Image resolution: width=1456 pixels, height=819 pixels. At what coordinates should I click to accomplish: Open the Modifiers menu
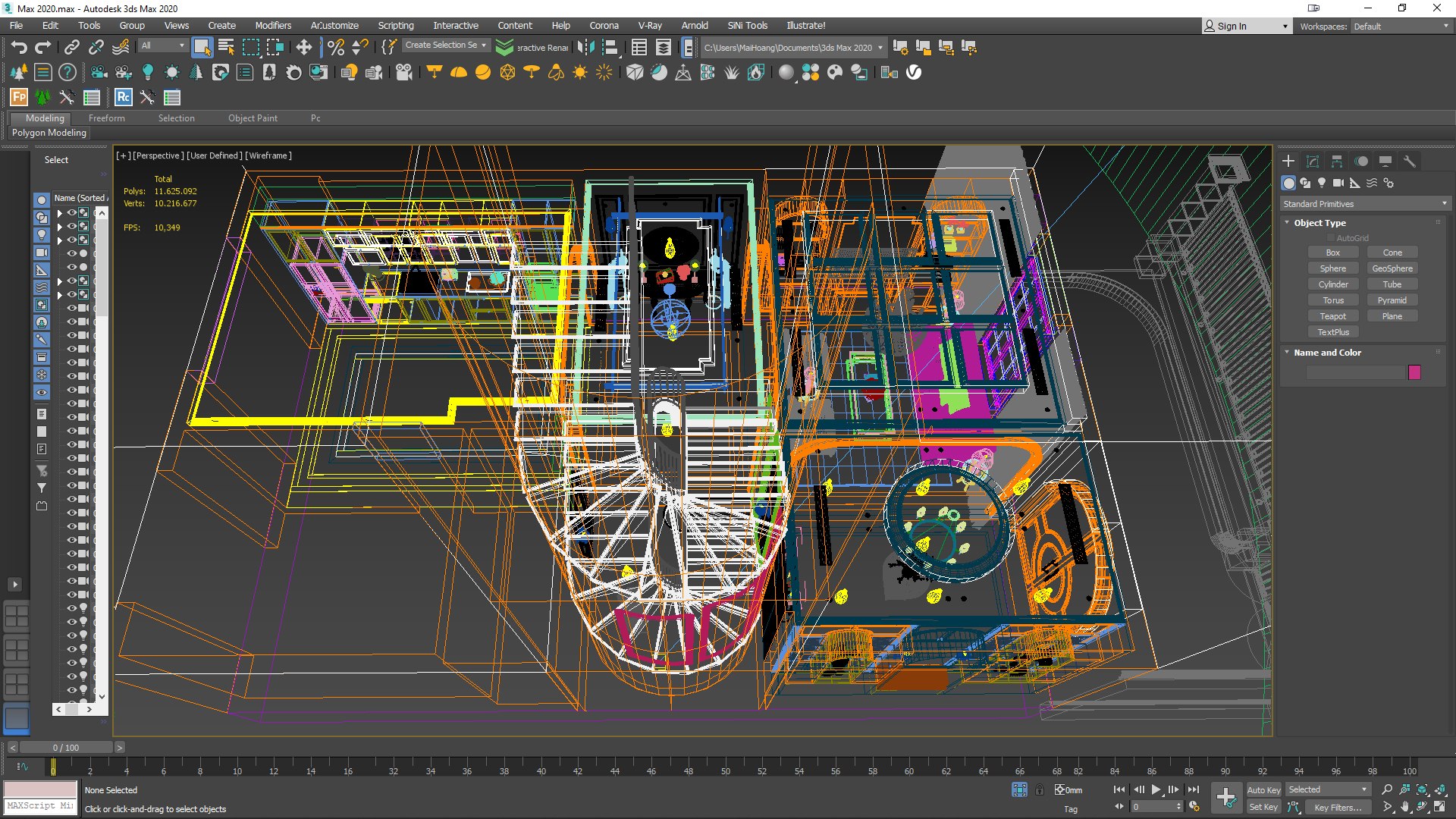tap(273, 26)
